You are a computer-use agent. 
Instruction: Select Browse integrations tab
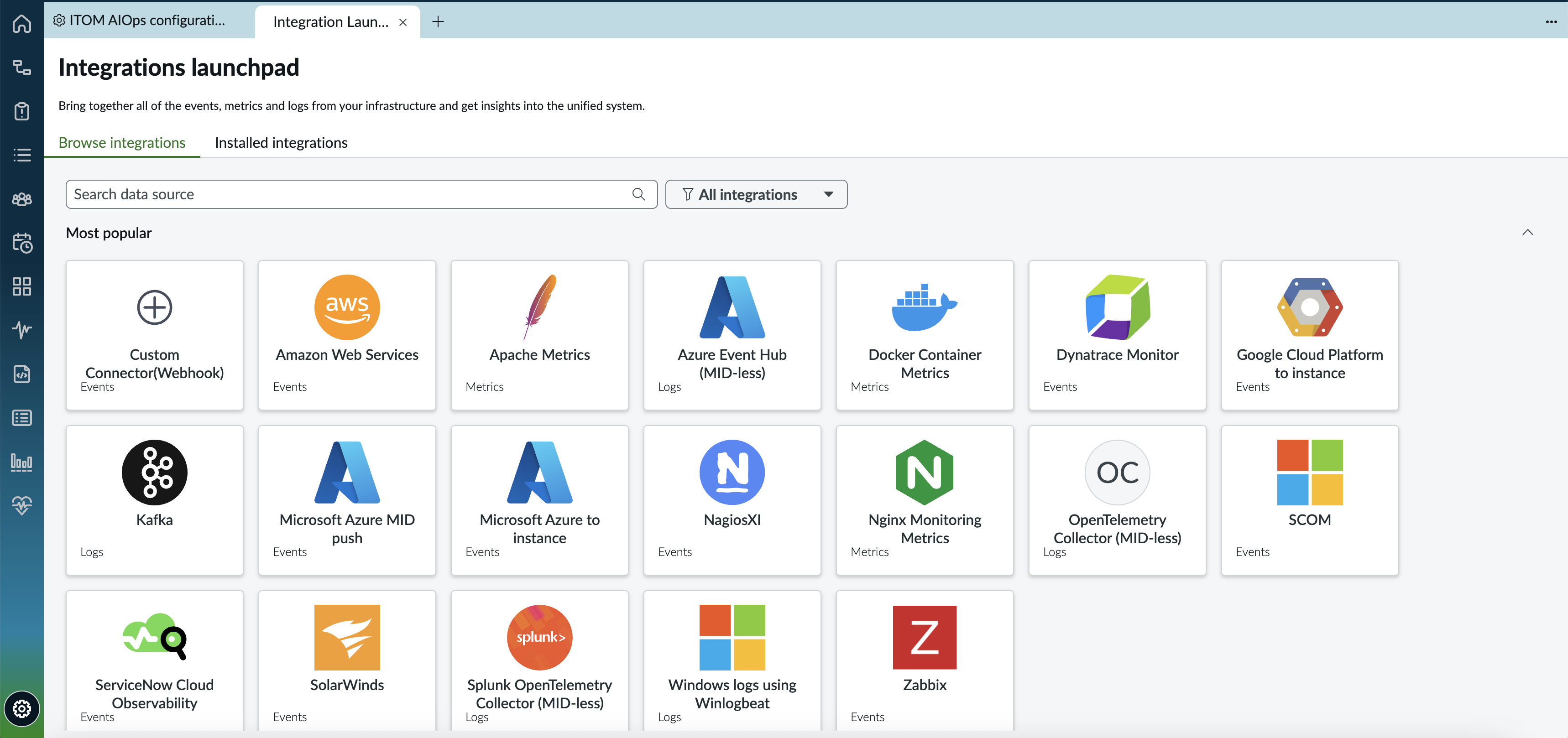(x=122, y=142)
